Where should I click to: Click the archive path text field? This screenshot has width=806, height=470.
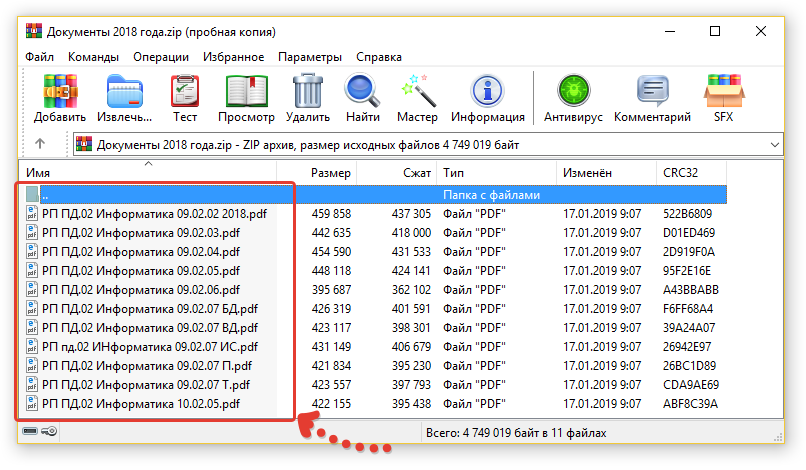(428, 145)
